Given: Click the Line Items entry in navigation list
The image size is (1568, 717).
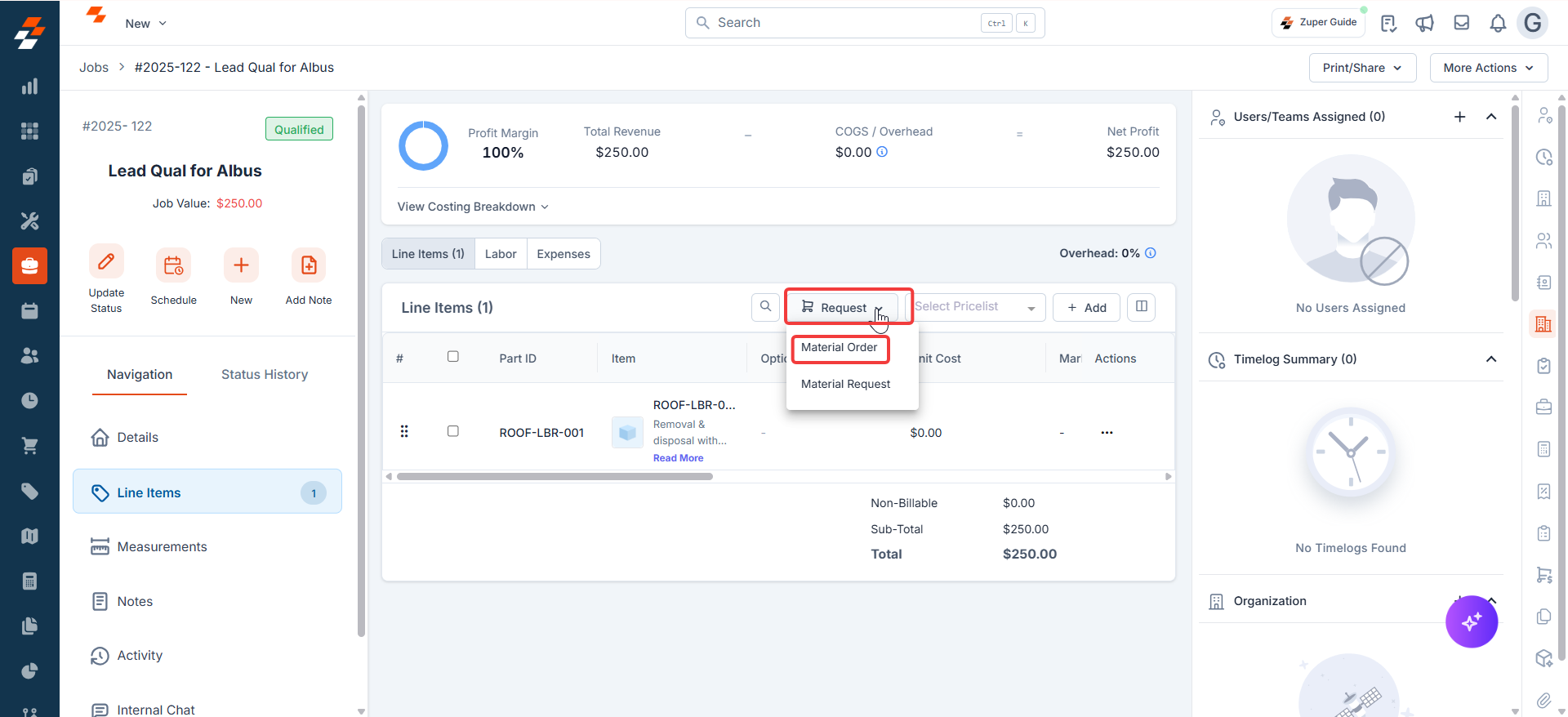Looking at the screenshot, I should (x=207, y=492).
